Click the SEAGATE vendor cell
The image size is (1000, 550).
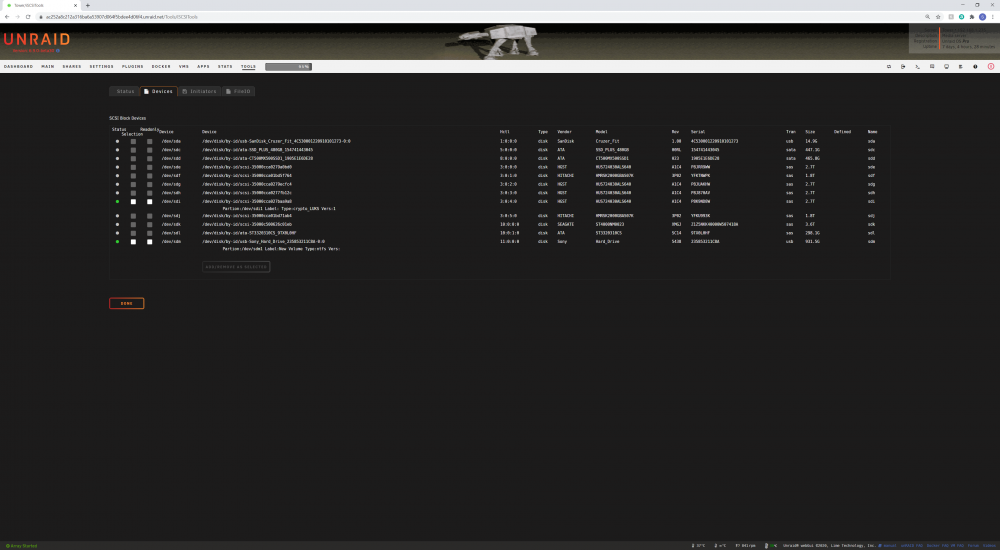pos(566,225)
